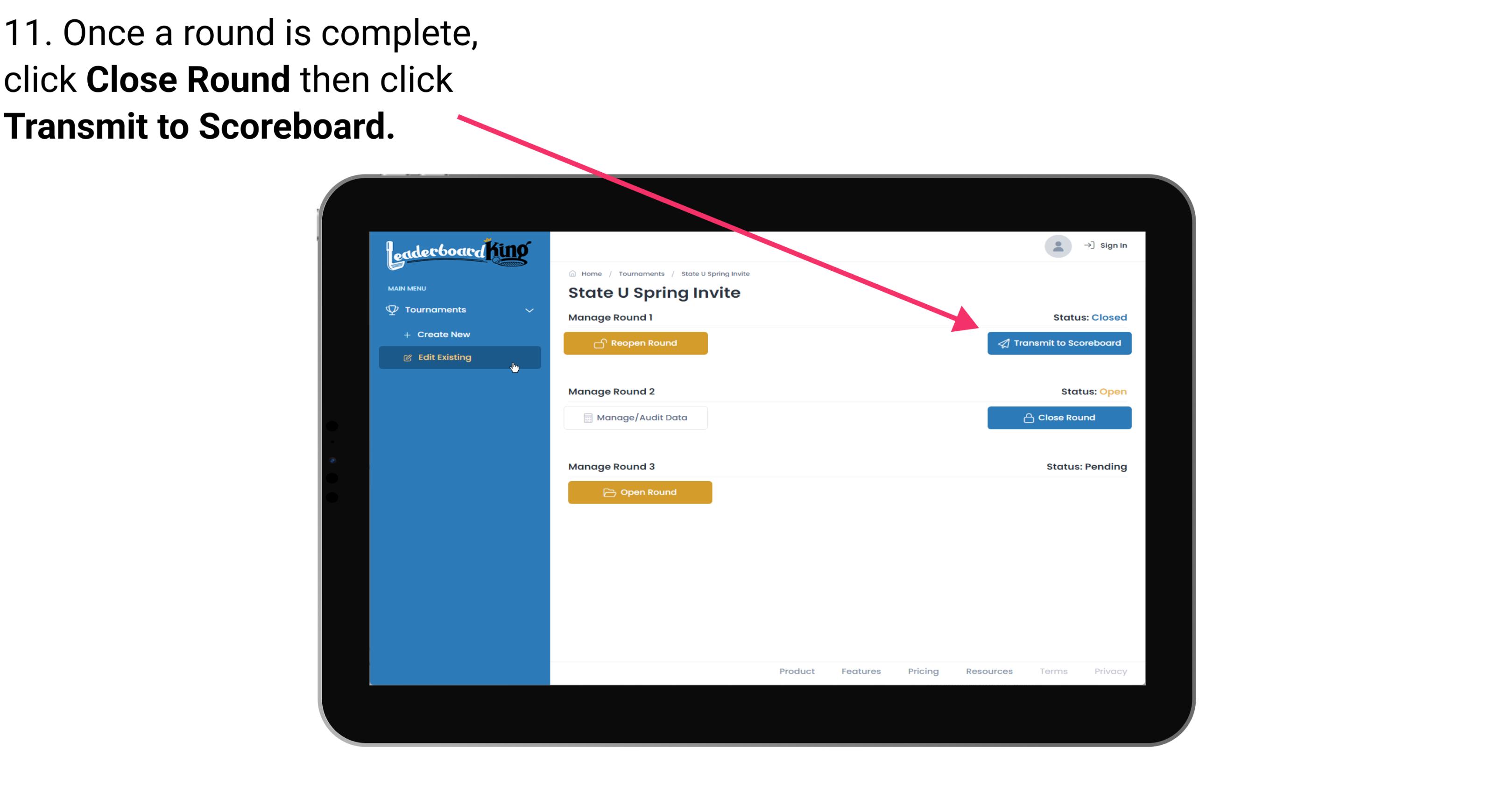Click the Resources footer link
The height and width of the screenshot is (812, 1510).
pos(990,671)
